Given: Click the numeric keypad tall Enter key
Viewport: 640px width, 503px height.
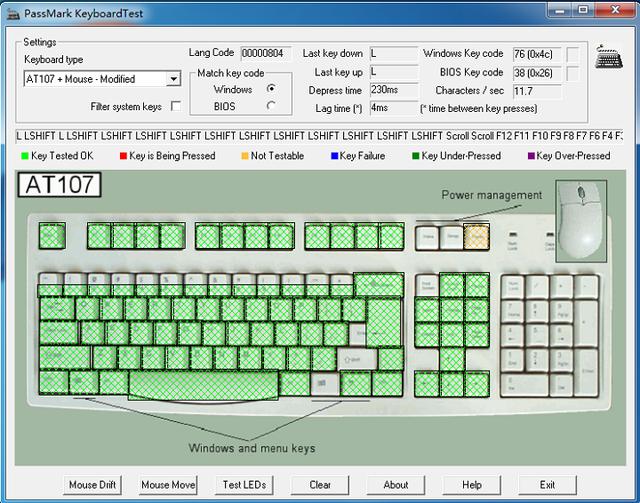Looking at the screenshot, I should 587,372.
